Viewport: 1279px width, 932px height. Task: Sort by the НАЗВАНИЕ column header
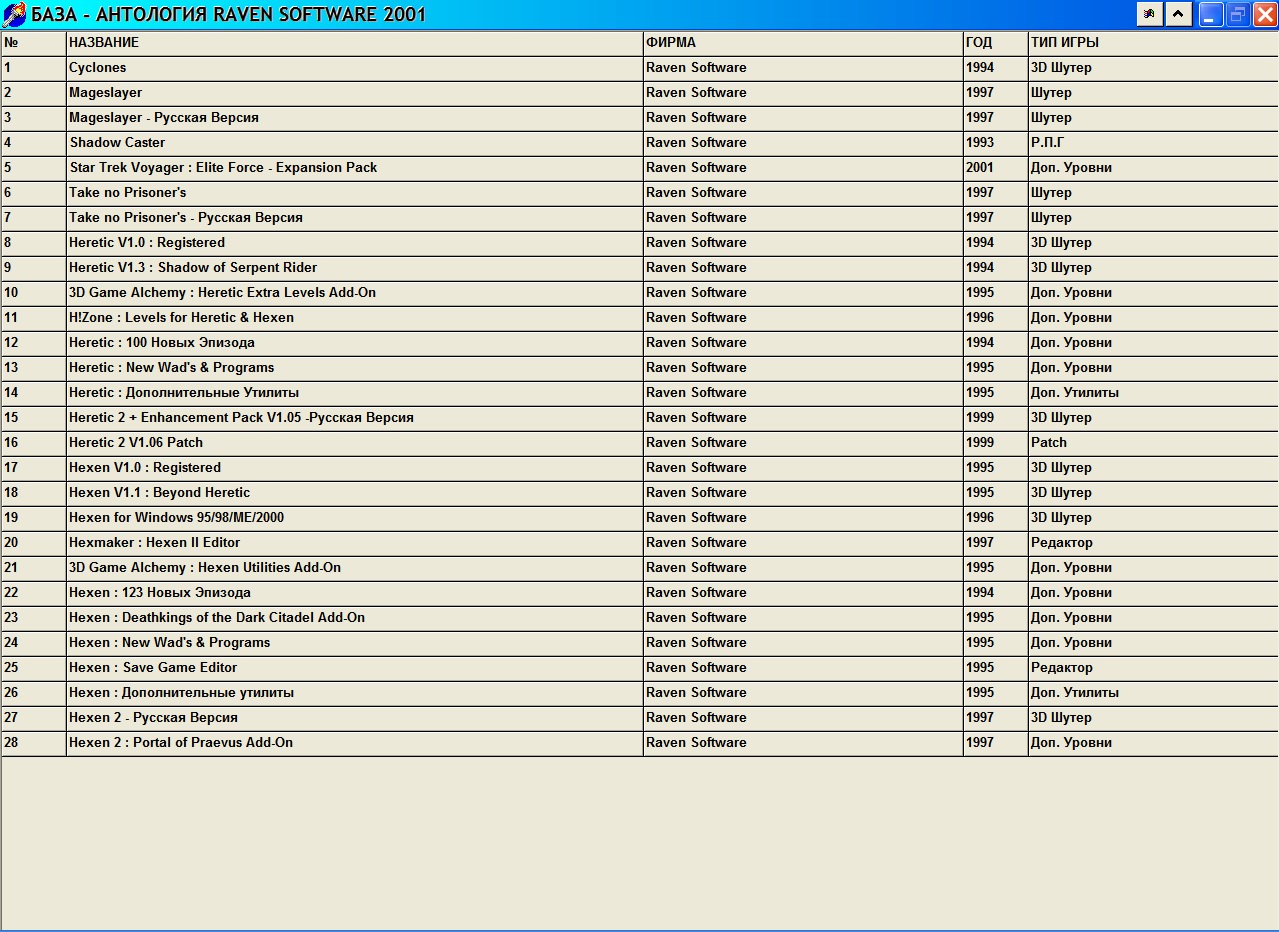click(104, 43)
